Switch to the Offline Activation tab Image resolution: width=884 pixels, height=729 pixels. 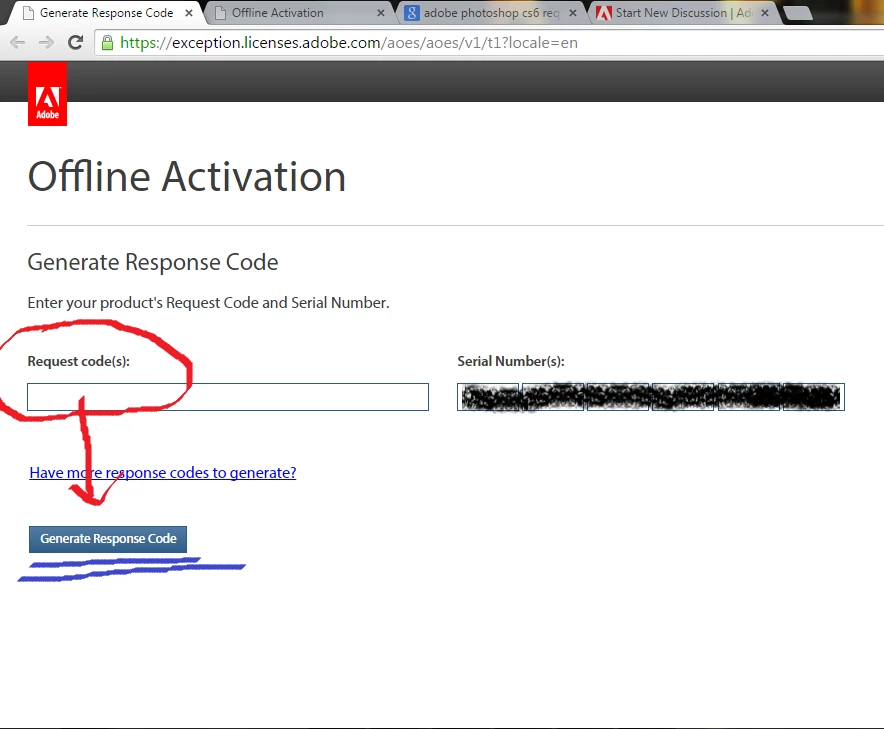coord(299,13)
